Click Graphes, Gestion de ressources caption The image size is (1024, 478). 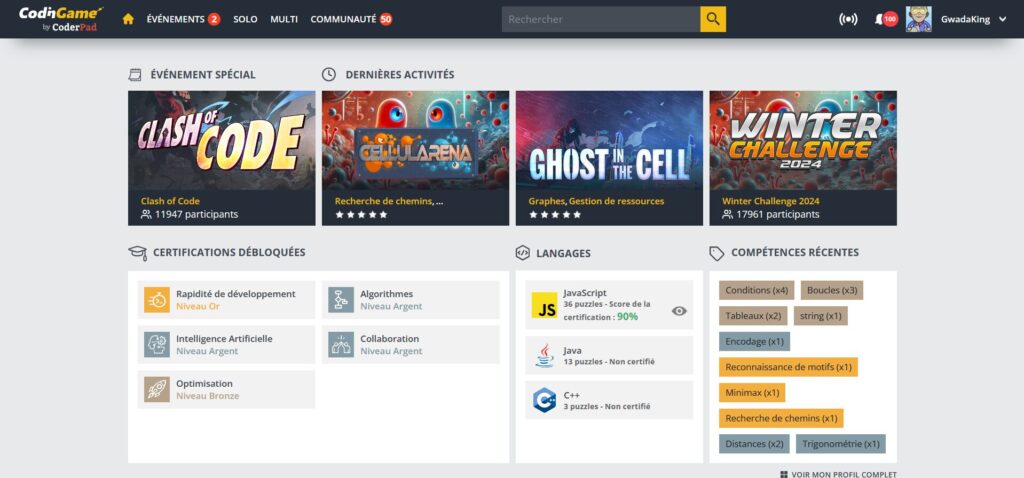tap(596, 201)
